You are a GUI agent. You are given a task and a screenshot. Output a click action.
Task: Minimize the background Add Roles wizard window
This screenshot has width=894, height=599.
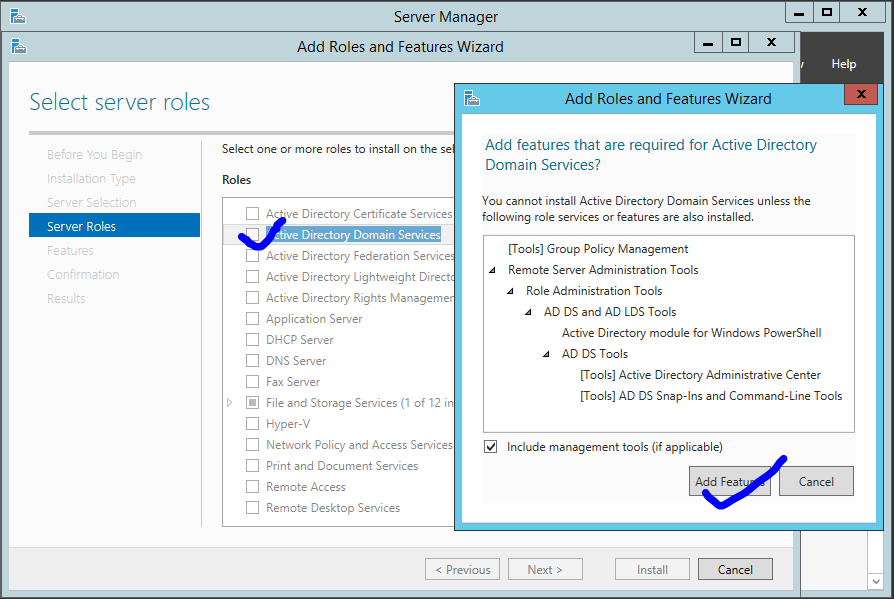(x=708, y=42)
